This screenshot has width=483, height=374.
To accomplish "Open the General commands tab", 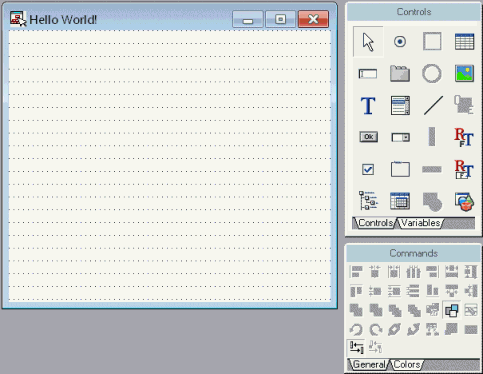I will coord(369,364).
